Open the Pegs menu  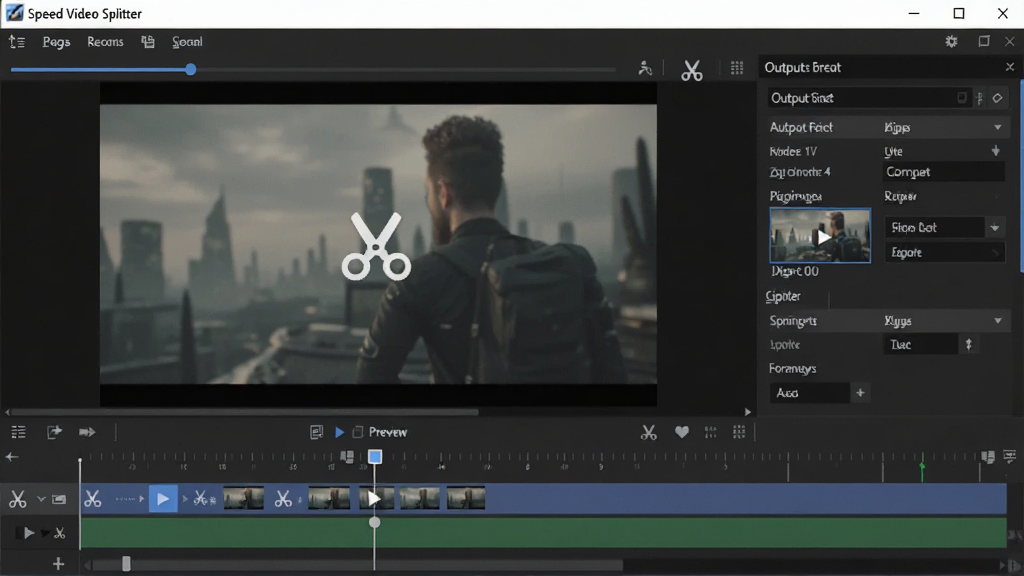point(56,42)
